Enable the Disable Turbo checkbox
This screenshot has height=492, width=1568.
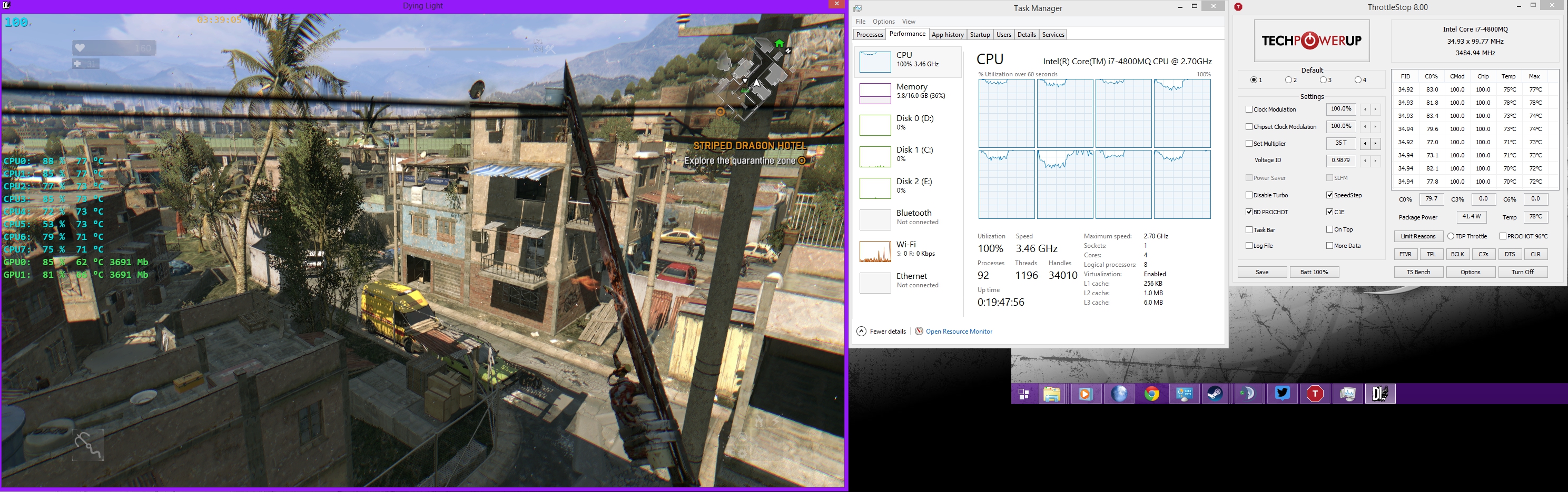(x=1249, y=195)
